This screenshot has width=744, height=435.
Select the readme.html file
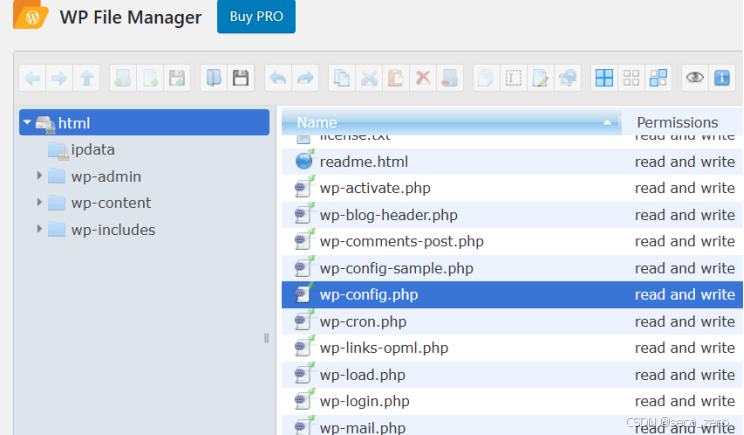click(512, 162)
